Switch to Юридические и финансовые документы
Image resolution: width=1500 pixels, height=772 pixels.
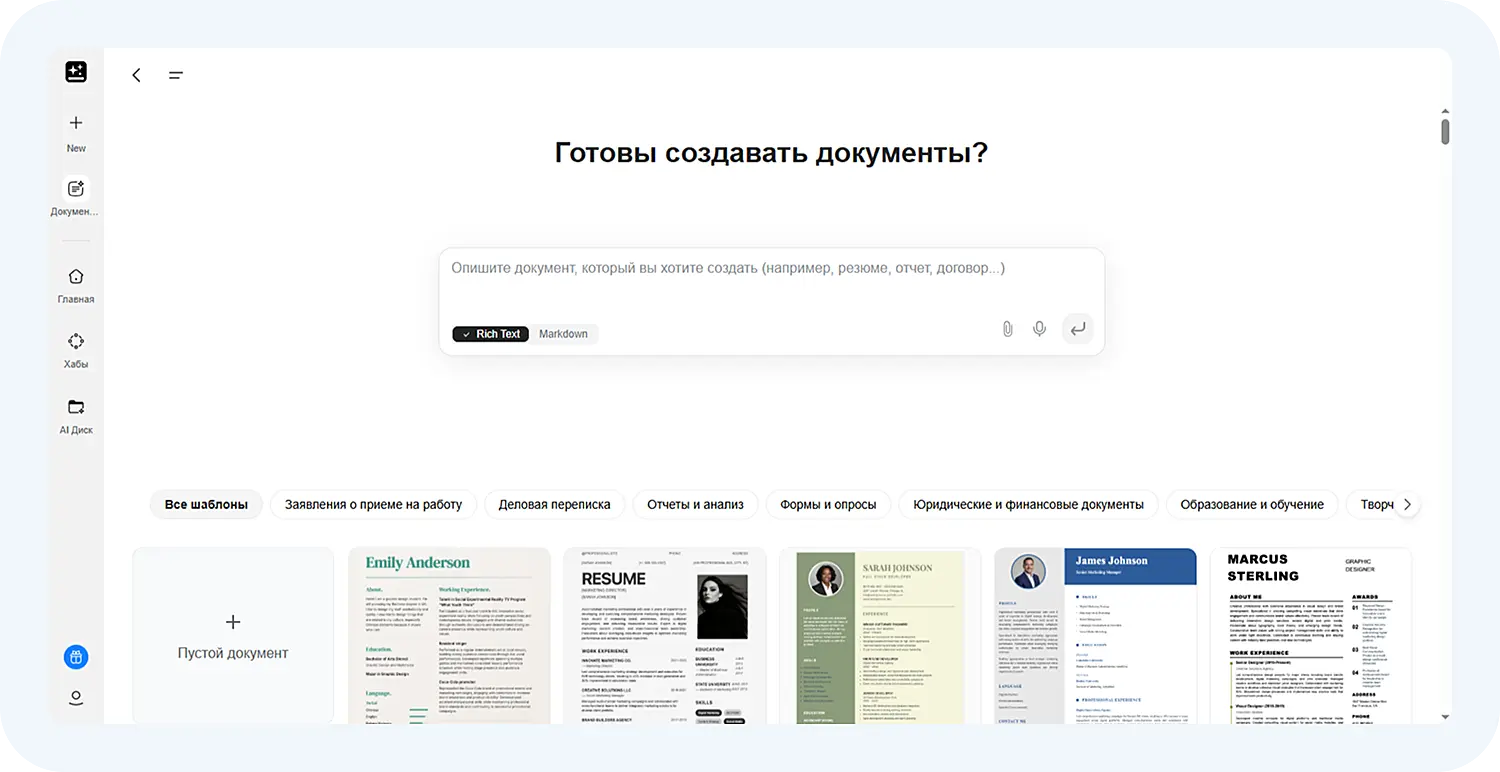click(x=1028, y=504)
